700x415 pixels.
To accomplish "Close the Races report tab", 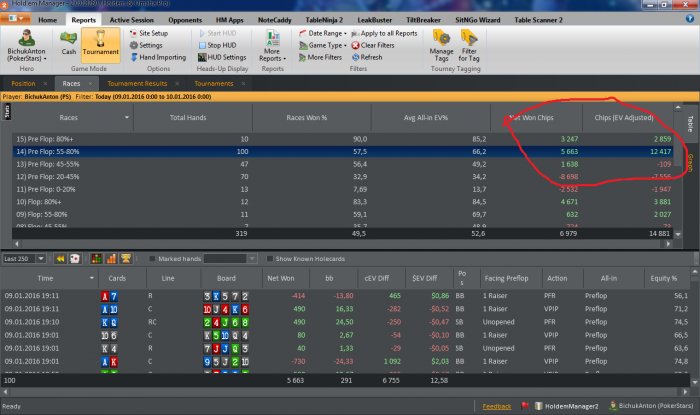I will point(90,83).
